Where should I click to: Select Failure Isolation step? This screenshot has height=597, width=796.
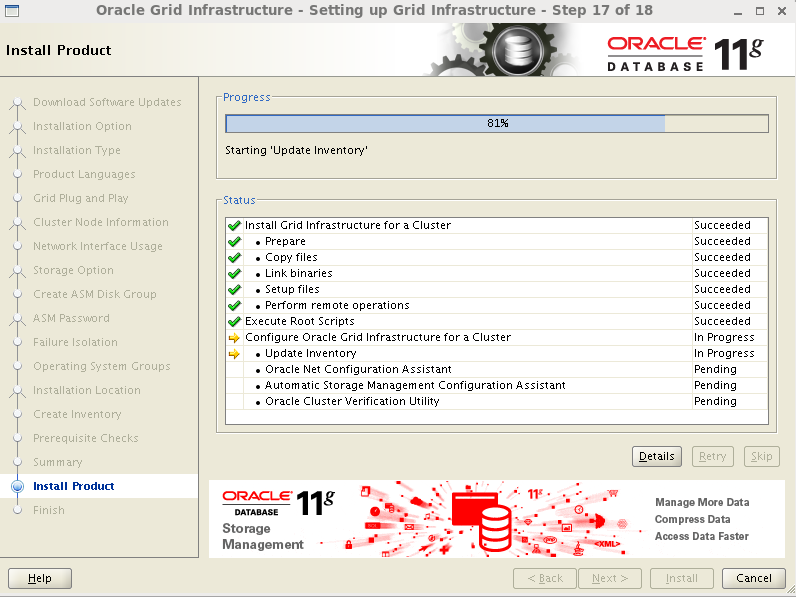coord(75,342)
